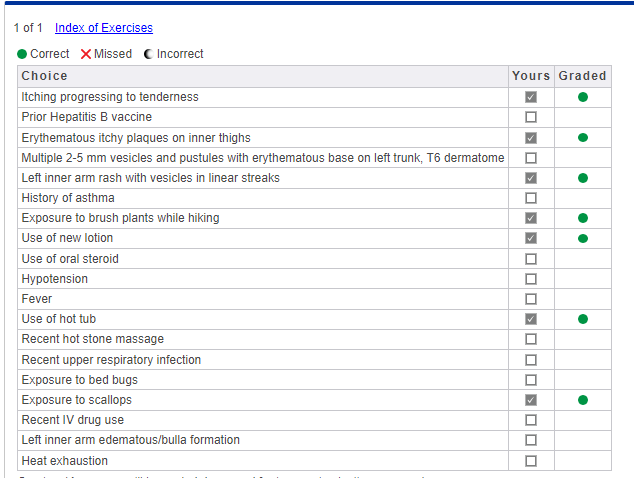Check the Recent hot stone massage box
The image size is (634, 490).
click(x=531, y=339)
